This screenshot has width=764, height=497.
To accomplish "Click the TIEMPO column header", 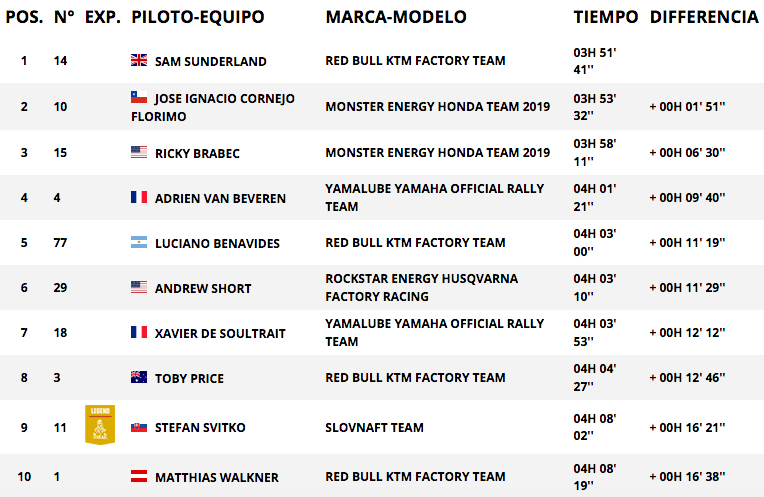I will click(x=606, y=17).
